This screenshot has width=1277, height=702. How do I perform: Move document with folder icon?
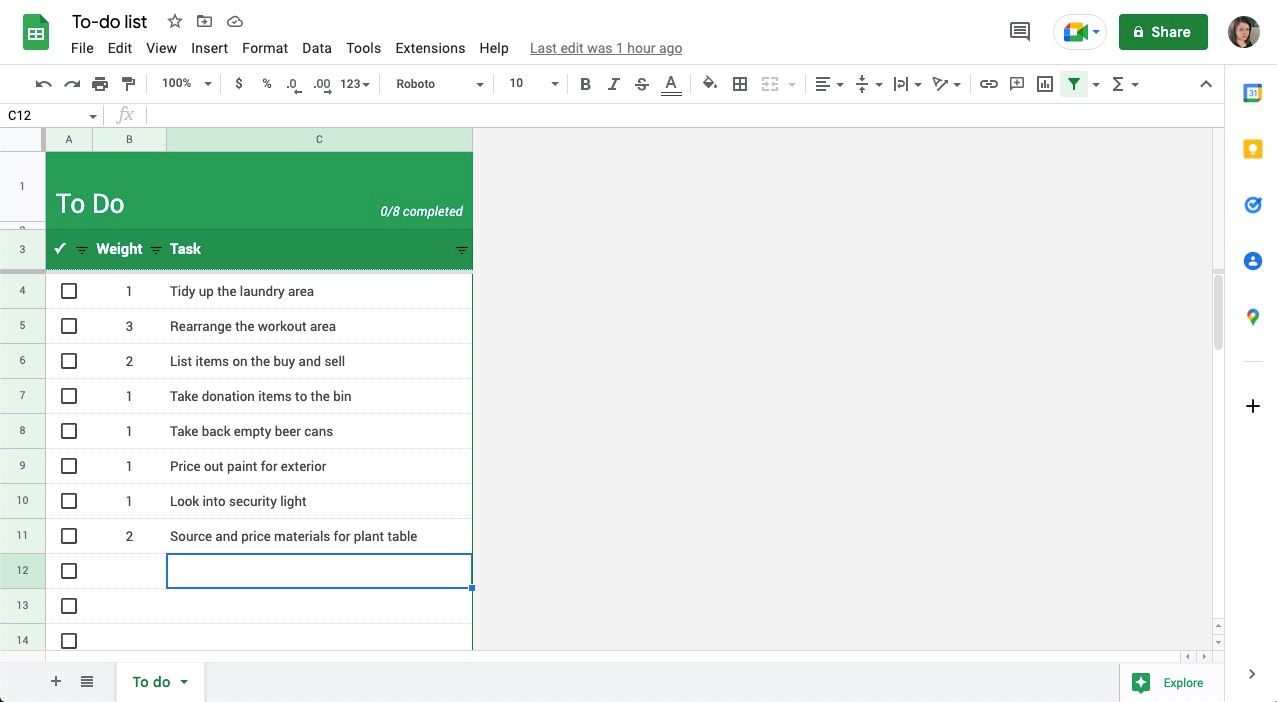[x=204, y=21]
